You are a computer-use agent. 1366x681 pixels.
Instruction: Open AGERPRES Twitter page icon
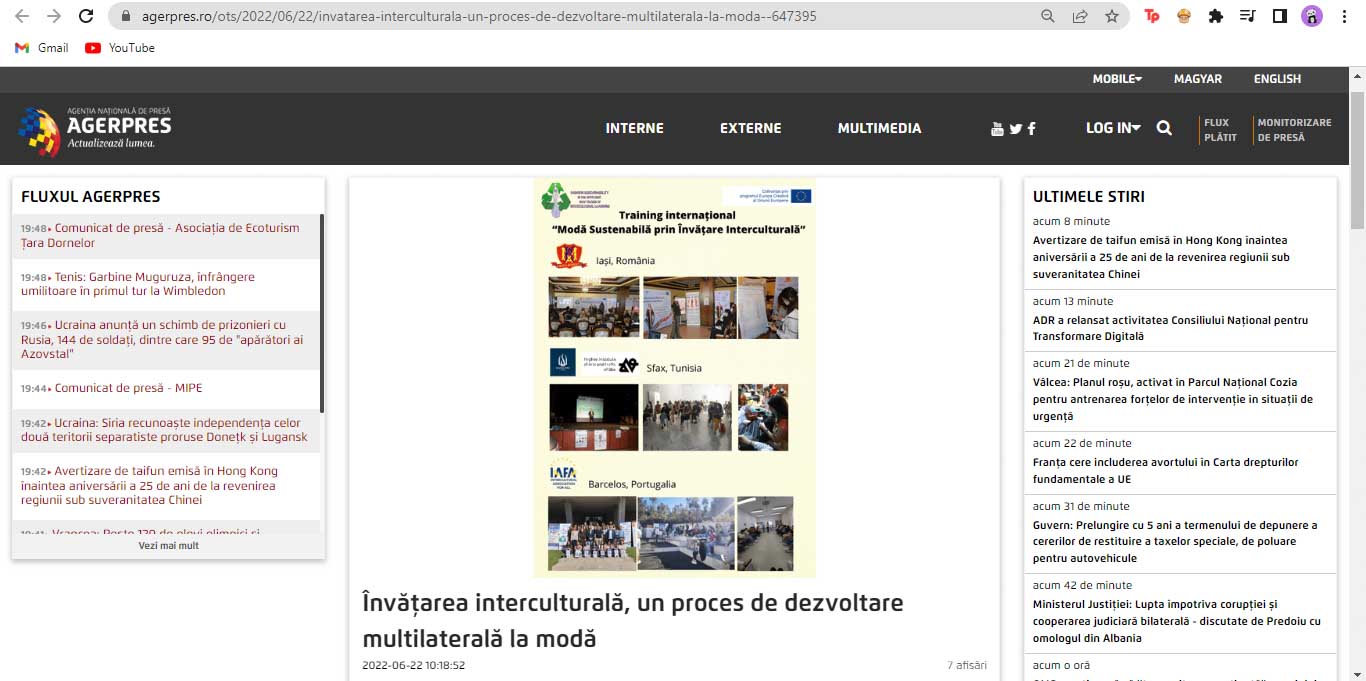[x=1015, y=129]
